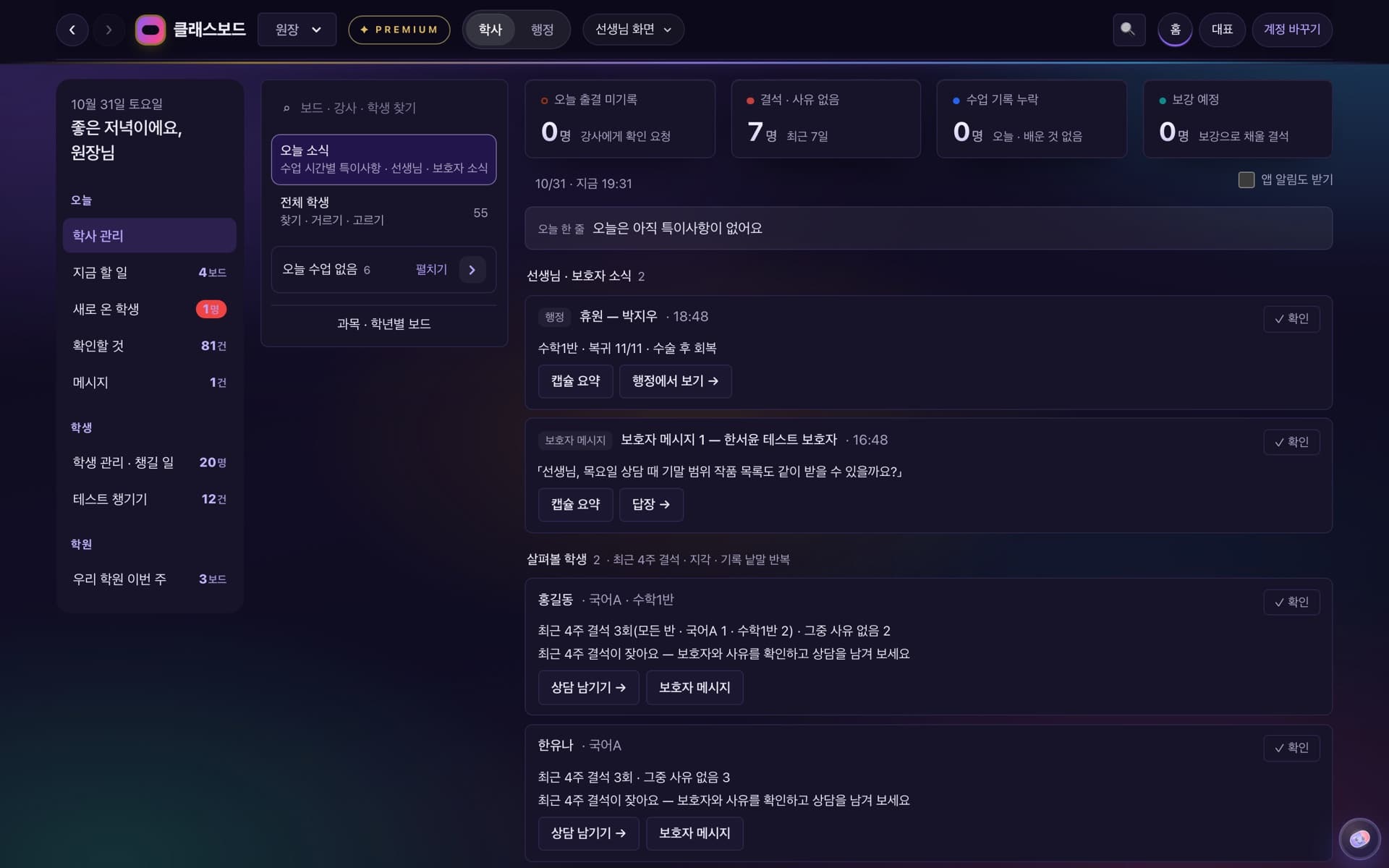The image size is (1389, 868).
Task: Click 상담 남기기 → for 홍길동
Action: click(x=589, y=688)
